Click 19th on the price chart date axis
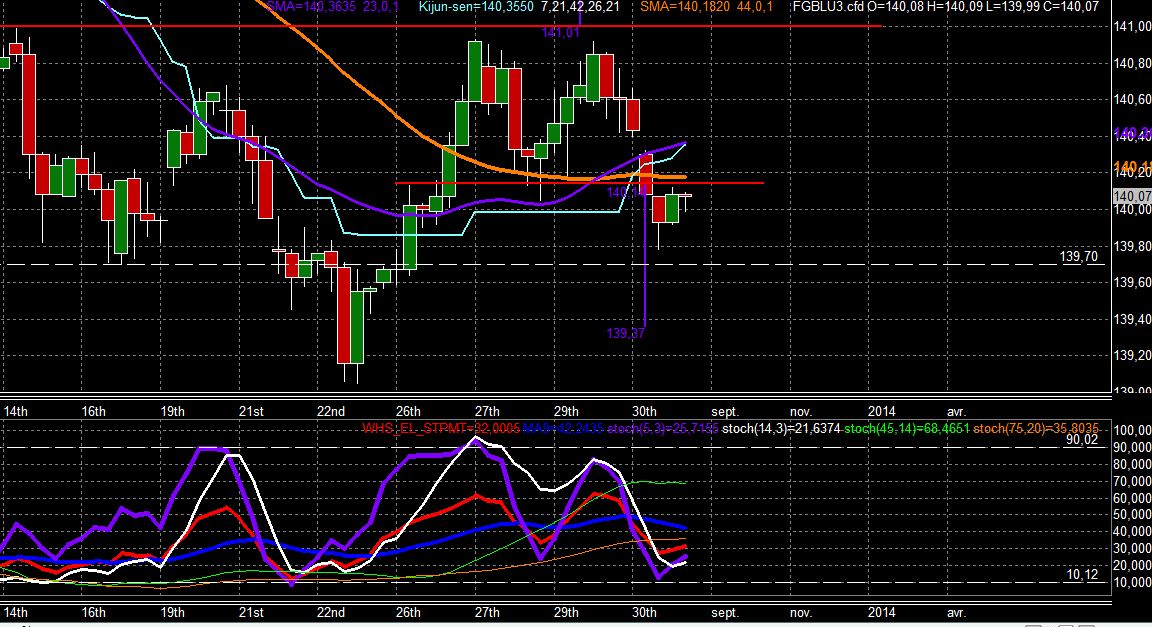The height and width of the screenshot is (627, 1152). 173,412
